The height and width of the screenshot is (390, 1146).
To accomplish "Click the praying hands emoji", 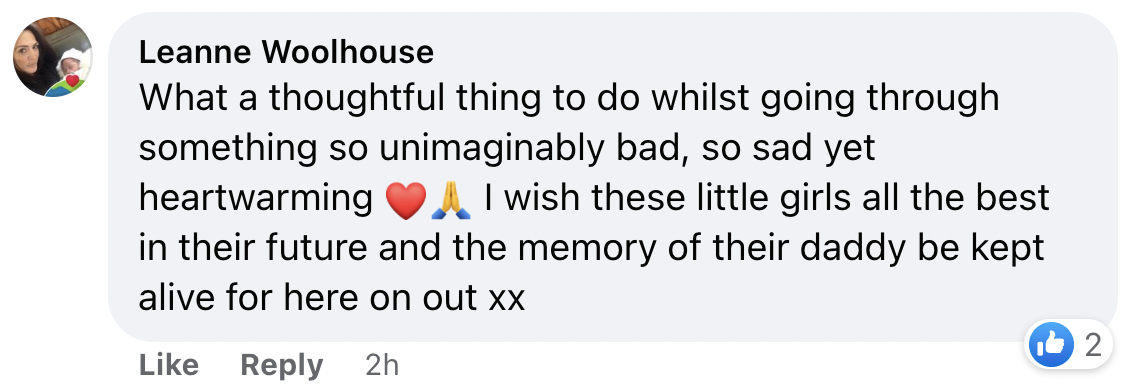I will [x=451, y=200].
